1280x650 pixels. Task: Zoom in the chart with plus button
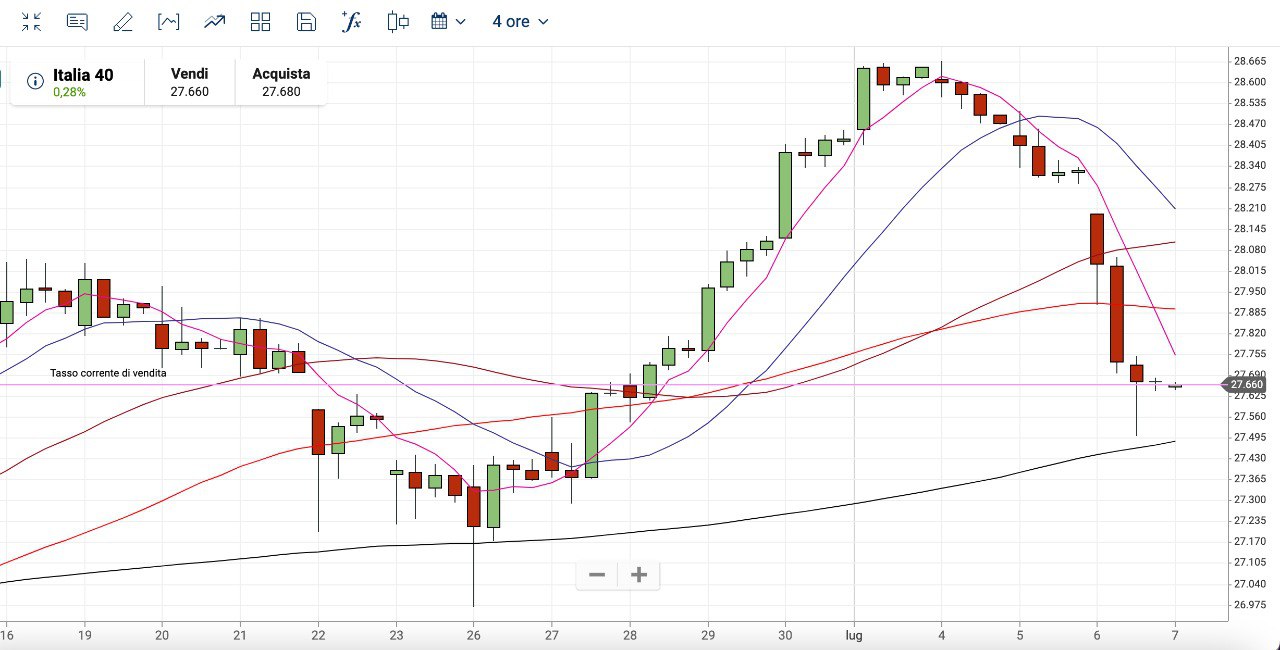pos(639,575)
